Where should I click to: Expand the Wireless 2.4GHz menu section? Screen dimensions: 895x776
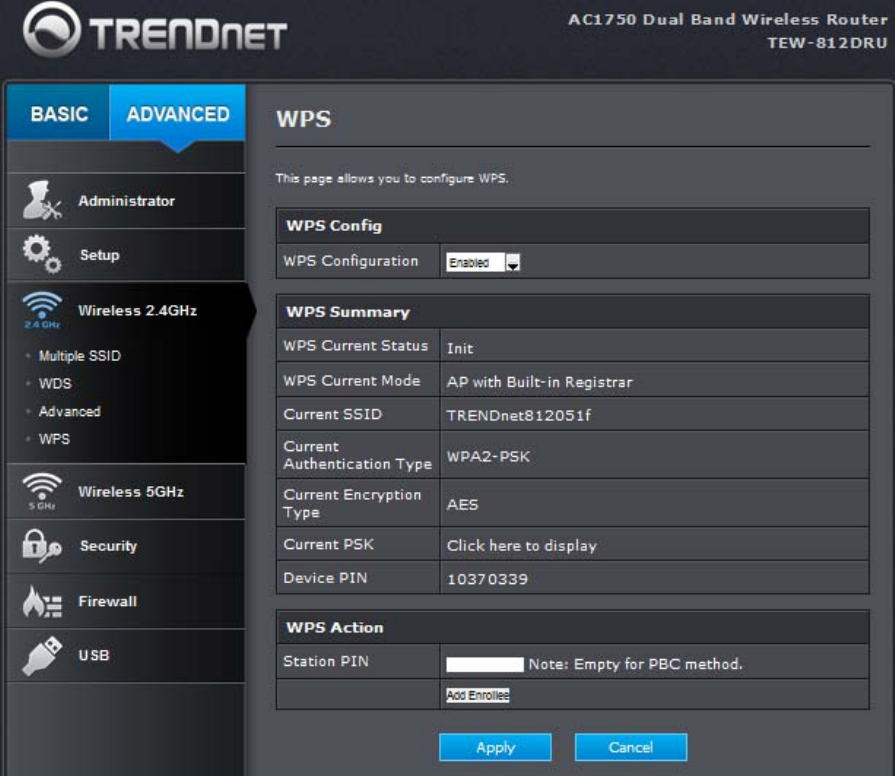coord(128,310)
